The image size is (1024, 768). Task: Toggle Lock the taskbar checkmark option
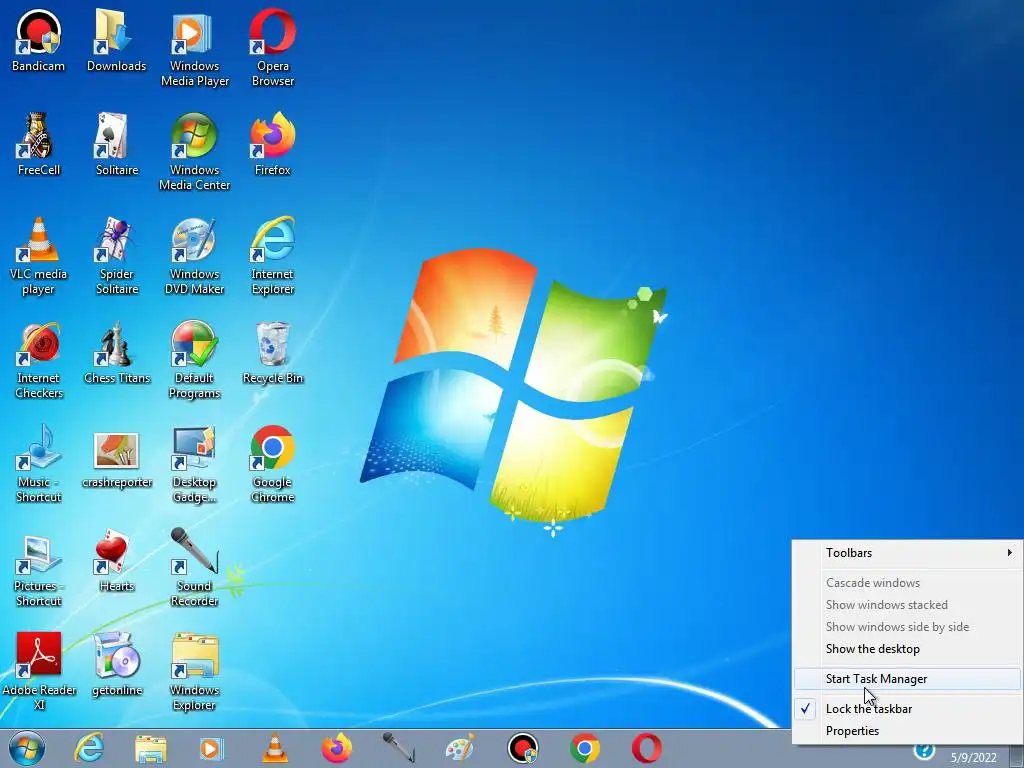908,709
